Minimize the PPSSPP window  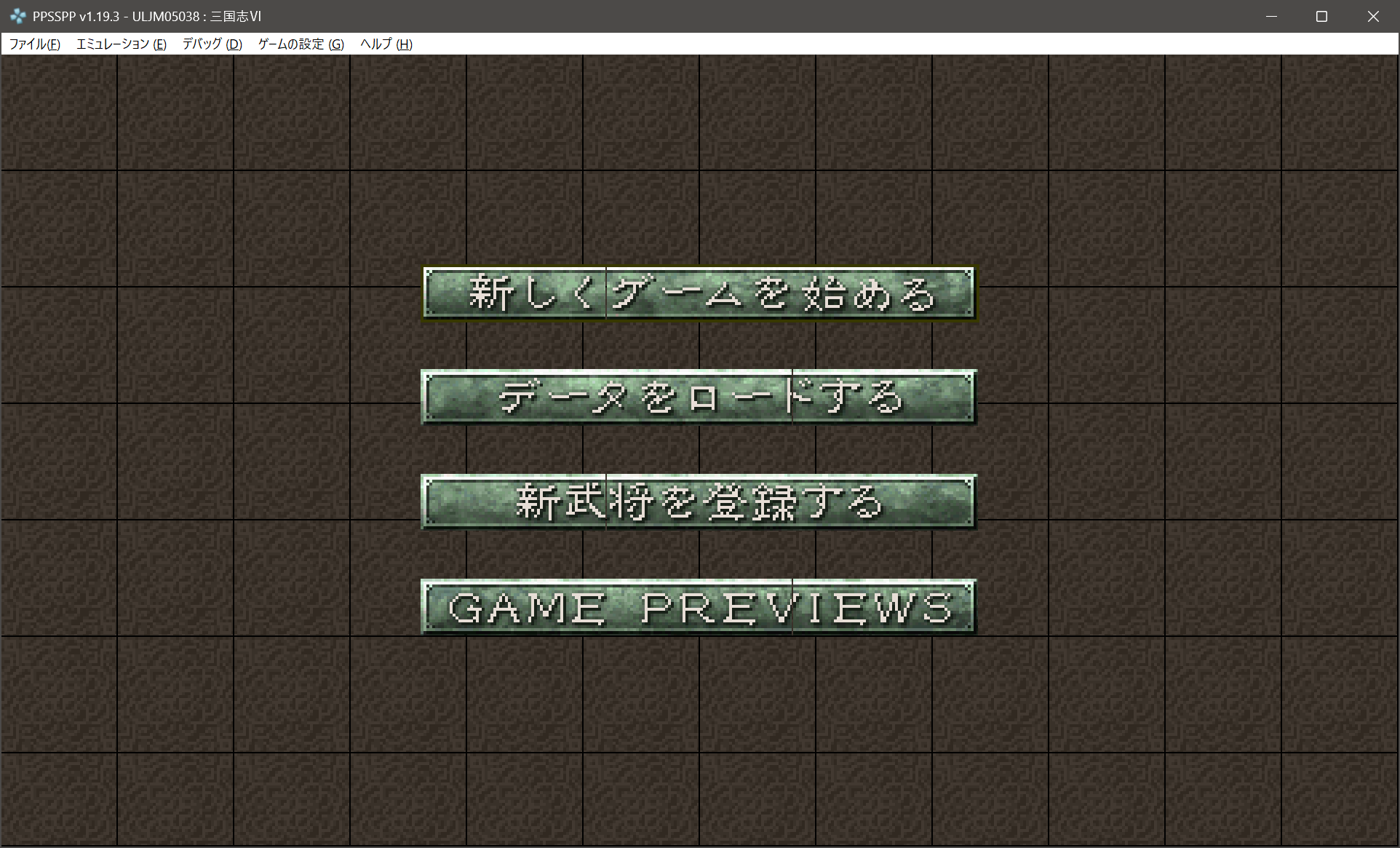coord(1271,16)
